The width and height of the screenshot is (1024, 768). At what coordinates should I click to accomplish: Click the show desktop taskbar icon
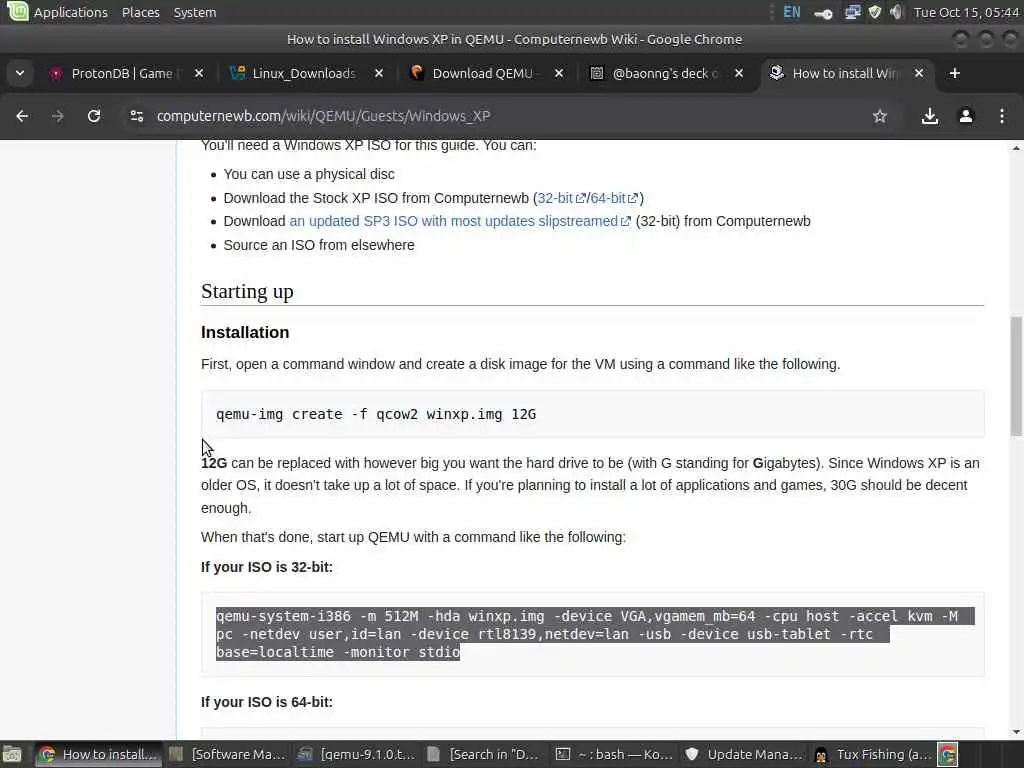(x=13, y=755)
